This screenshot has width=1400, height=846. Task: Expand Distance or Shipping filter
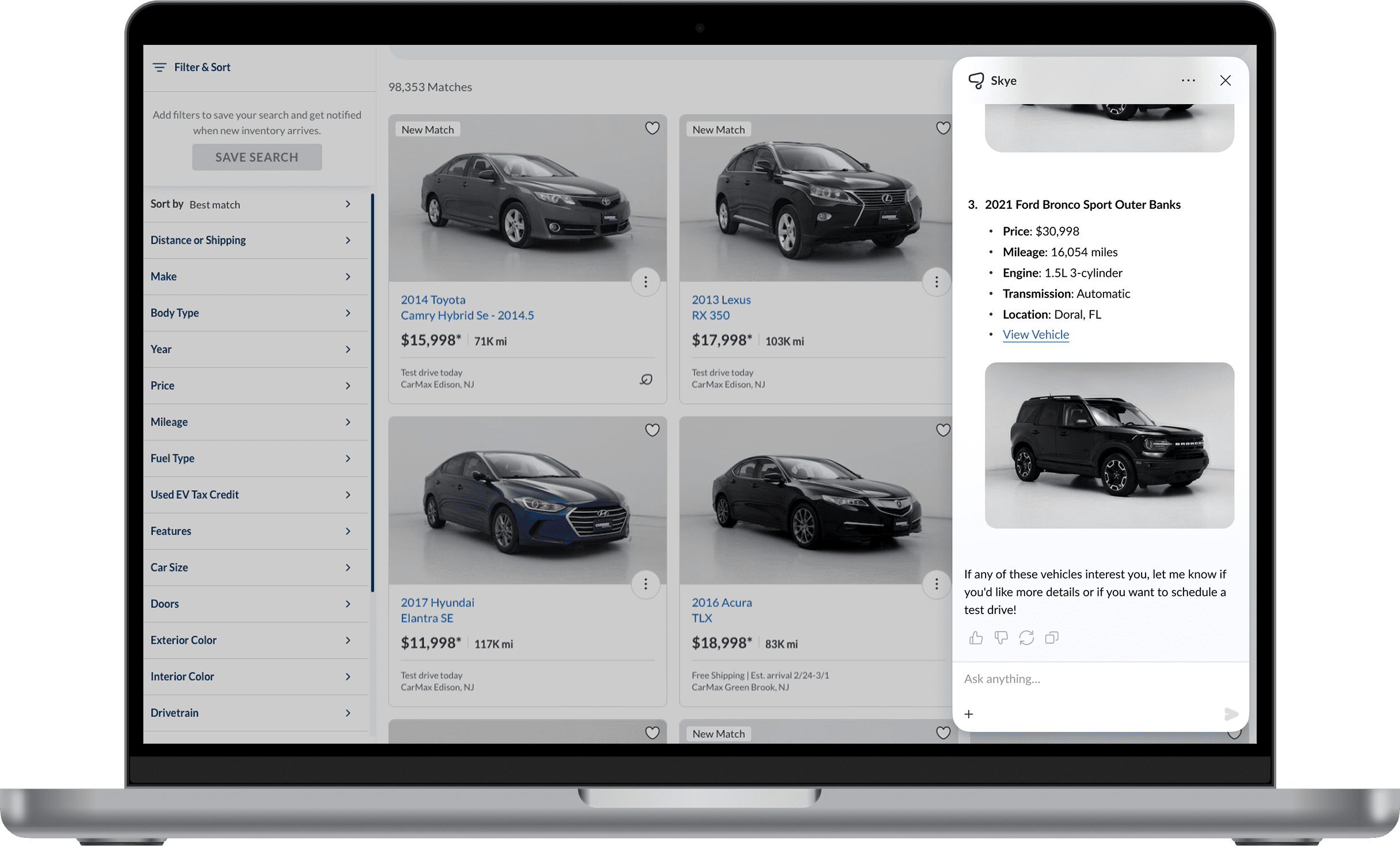click(256, 240)
